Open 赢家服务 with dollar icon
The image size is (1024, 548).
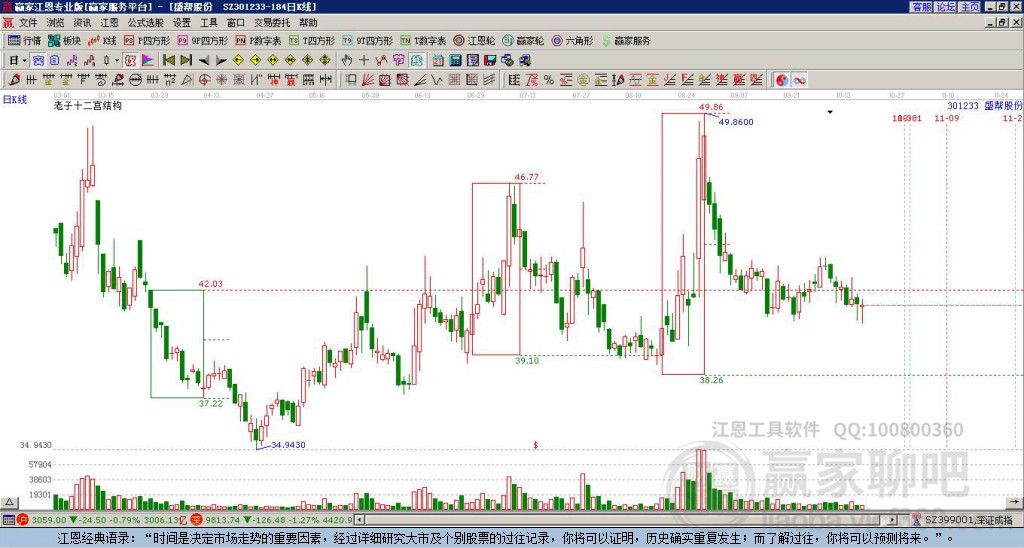(x=626, y=40)
